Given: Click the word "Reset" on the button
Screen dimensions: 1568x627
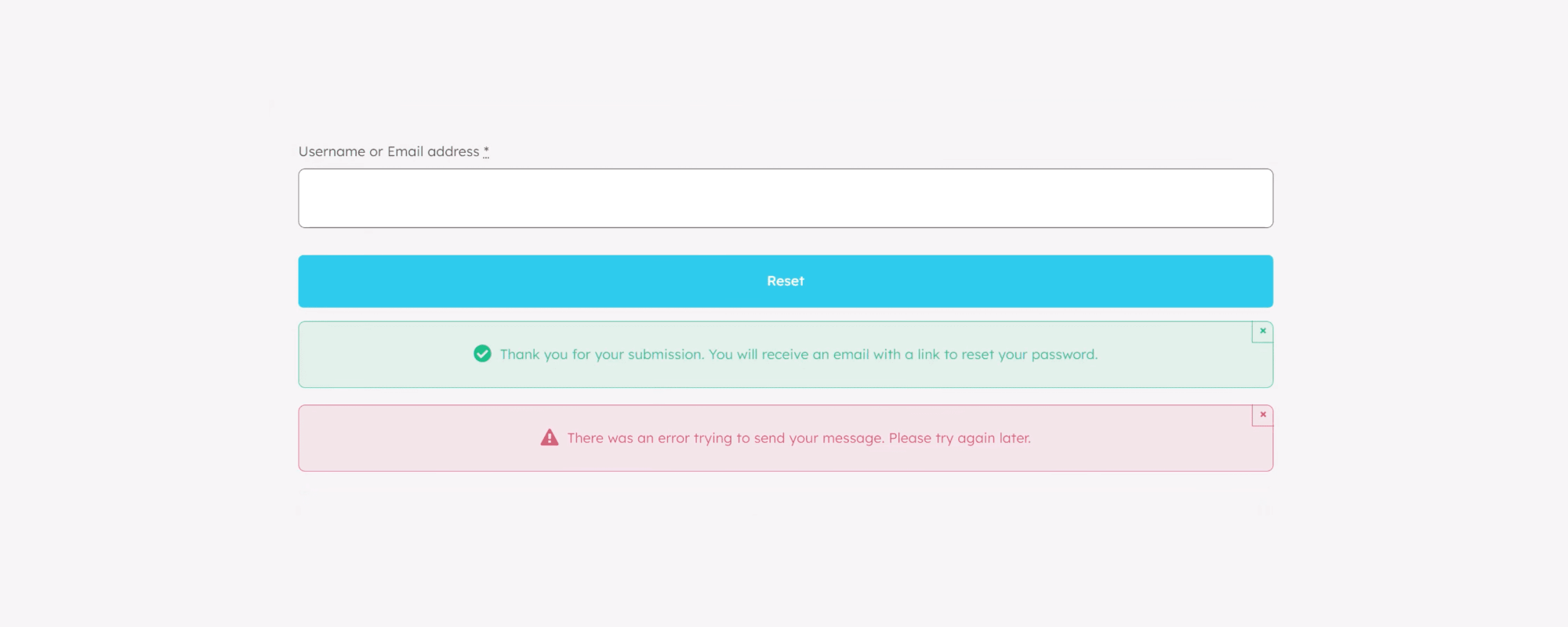Looking at the screenshot, I should point(785,281).
